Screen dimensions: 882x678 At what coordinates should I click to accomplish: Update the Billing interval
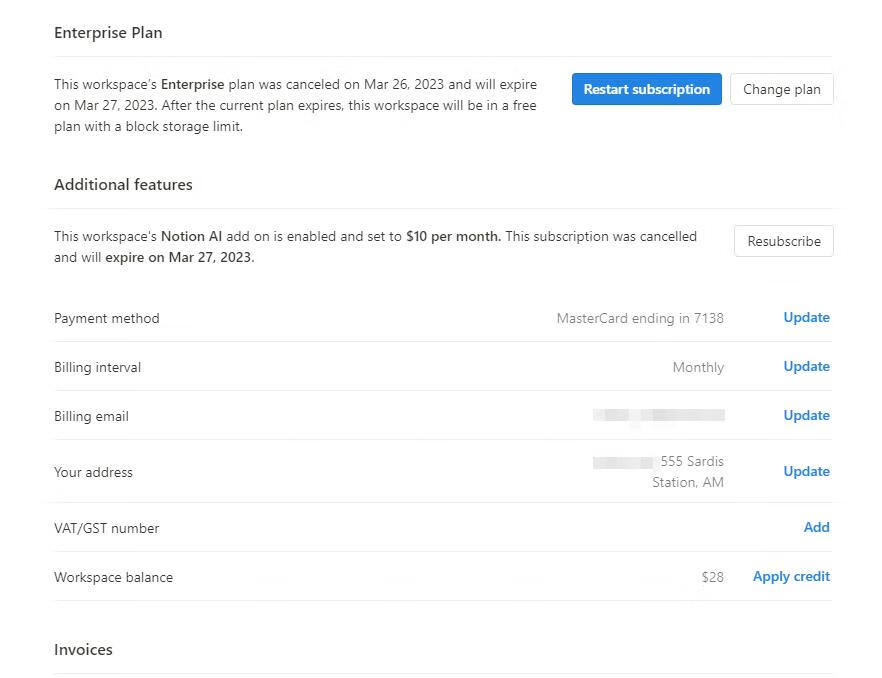coord(806,367)
